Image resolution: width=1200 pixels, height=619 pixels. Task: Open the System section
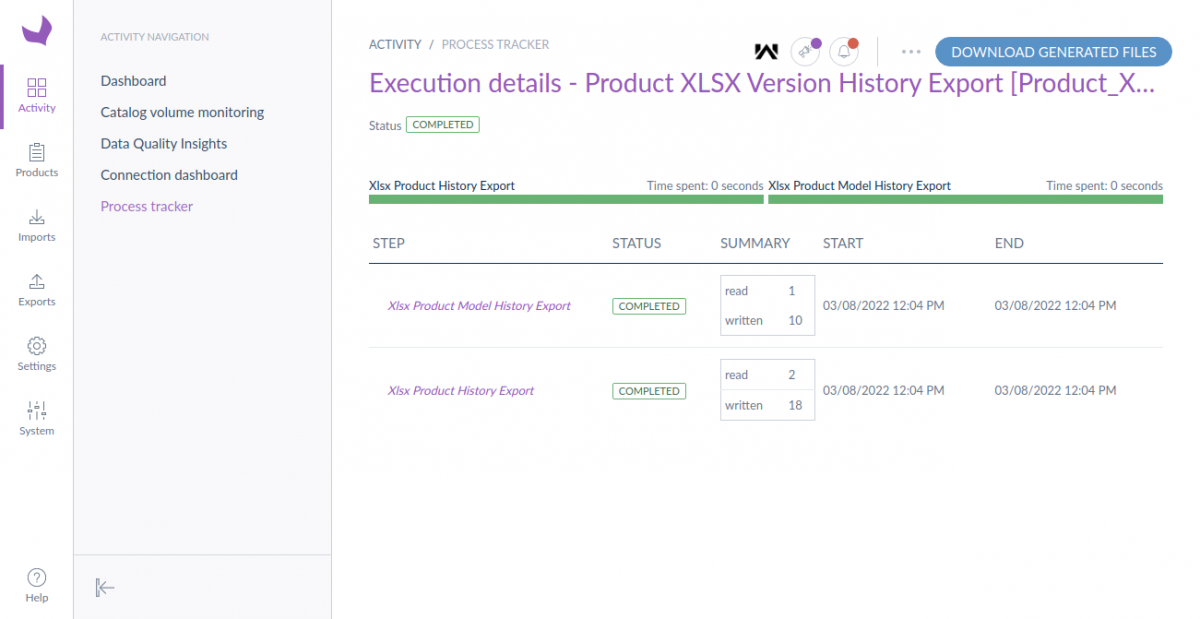pos(37,419)
